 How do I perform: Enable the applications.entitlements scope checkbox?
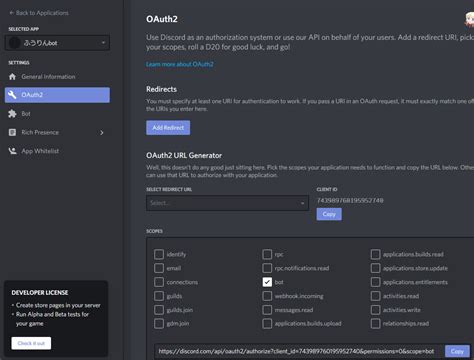tap(375, 282)
